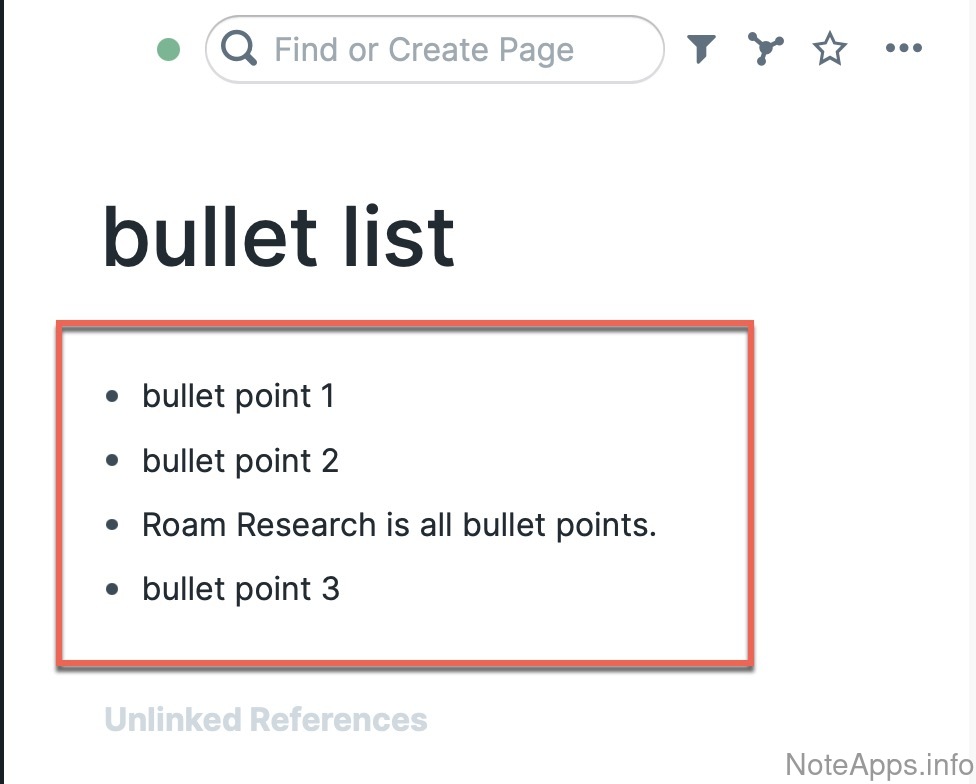Click the bullet dot of 'bullet point 2'
This screenshot has height=784, width=976.
tap(112, 461)
